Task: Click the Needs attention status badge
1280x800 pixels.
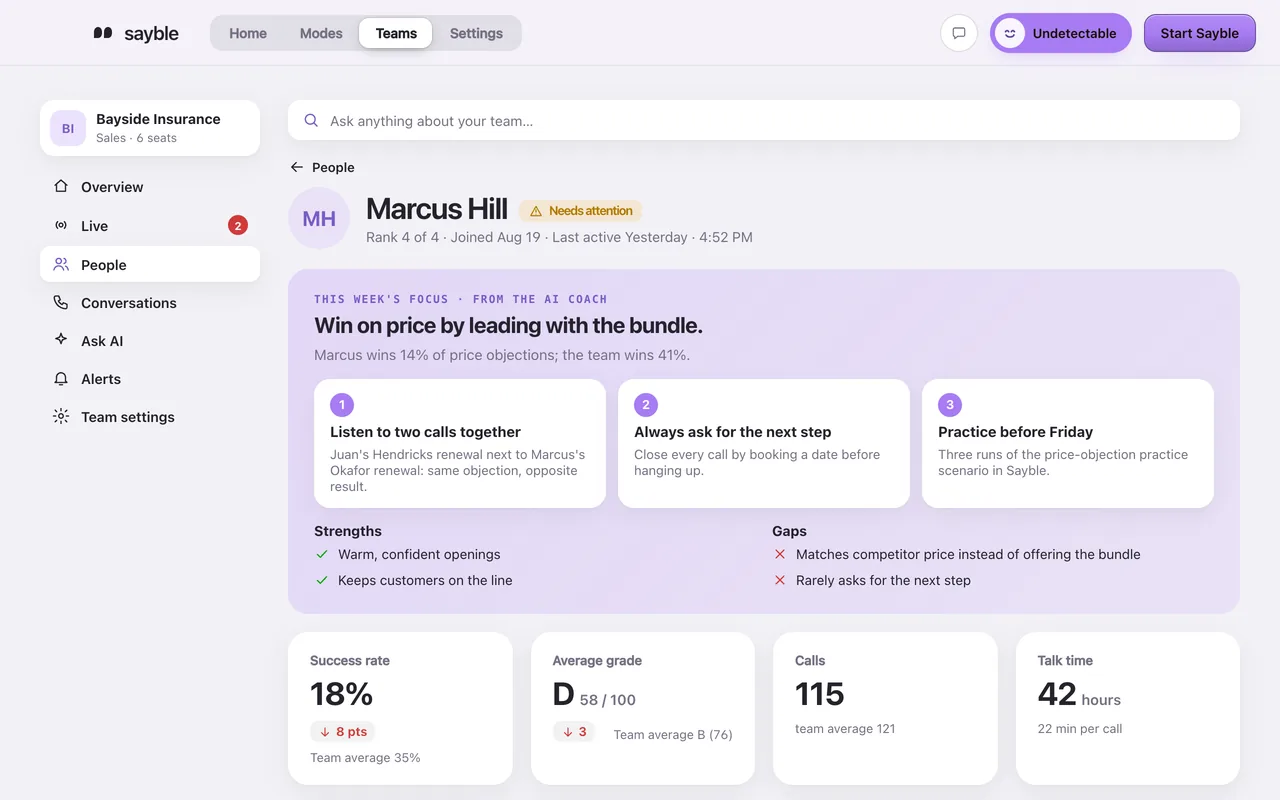Action: click(580, 211)
